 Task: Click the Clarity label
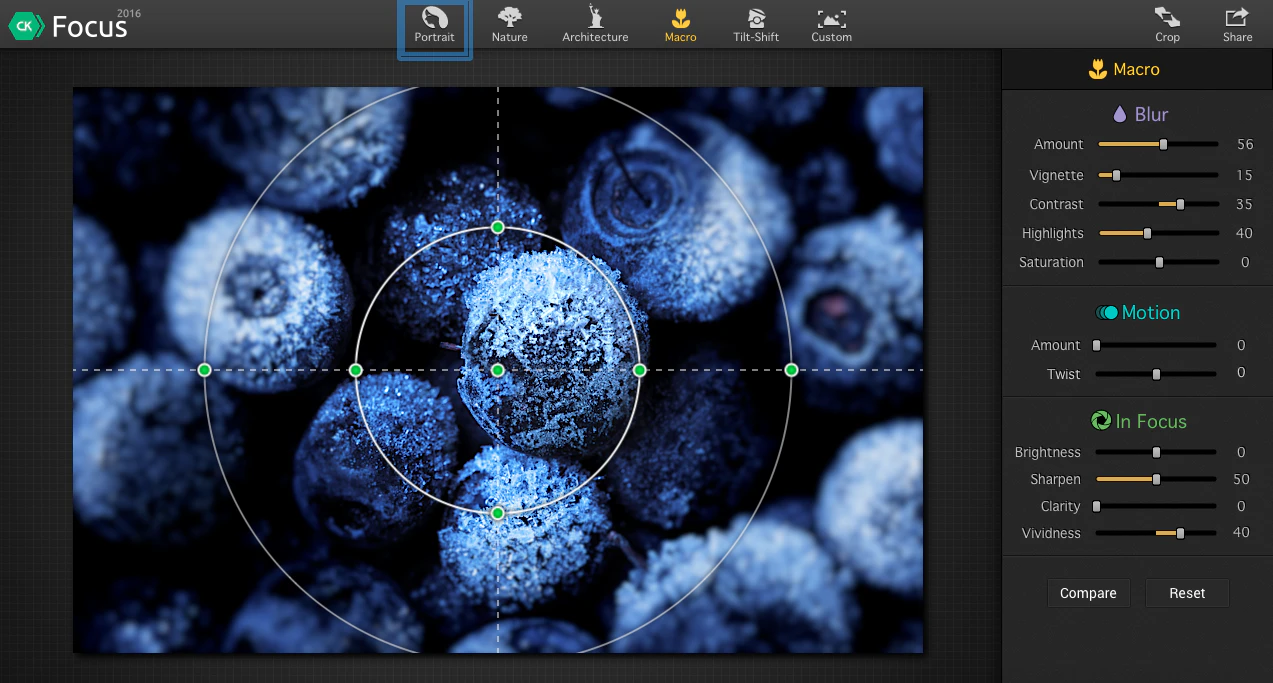[x=1060, y=506]
